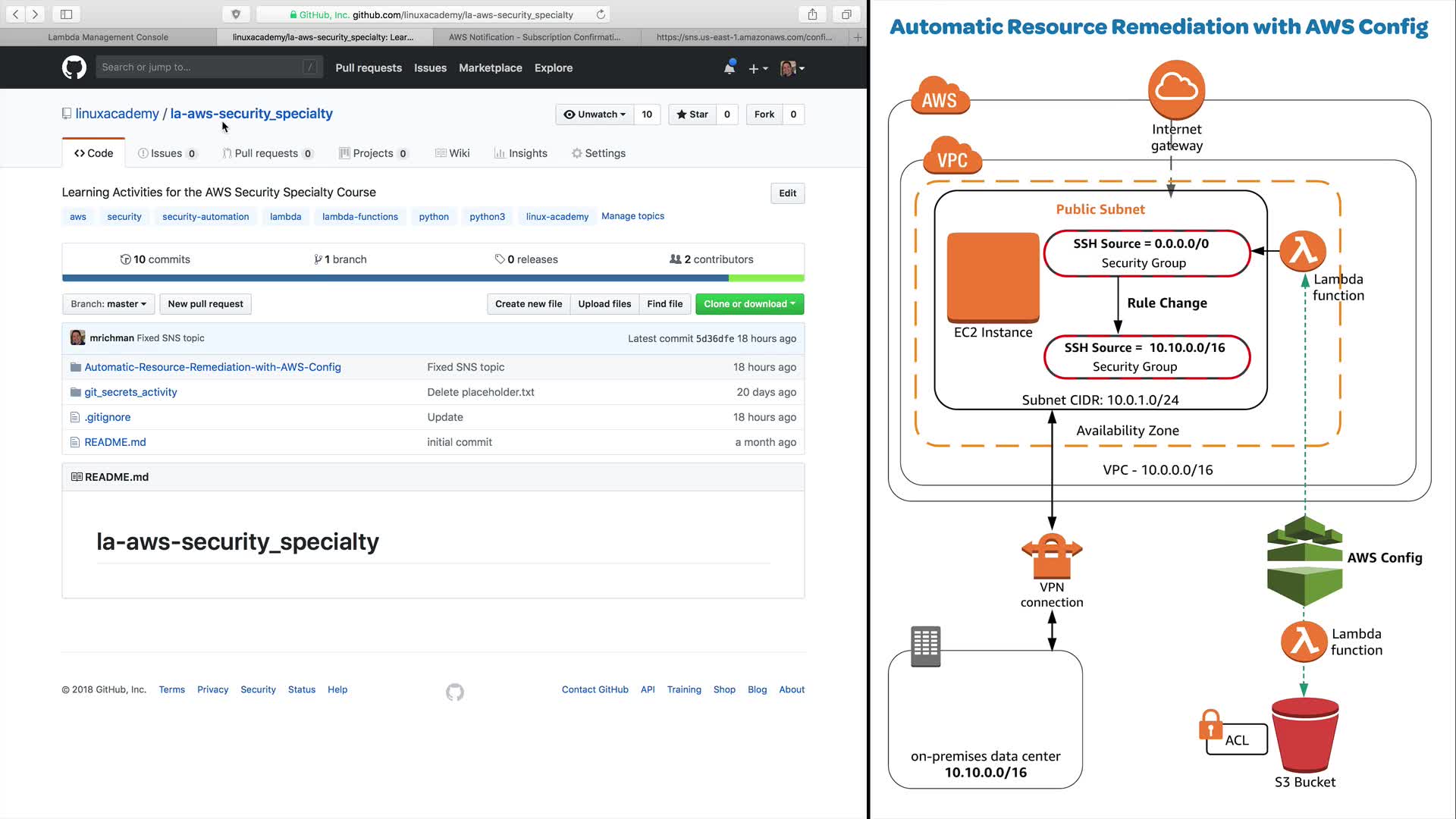Click the Safari sidebar toggle icon
Image resolution: width=1456 pixels, height=819 pixels.
66,14
